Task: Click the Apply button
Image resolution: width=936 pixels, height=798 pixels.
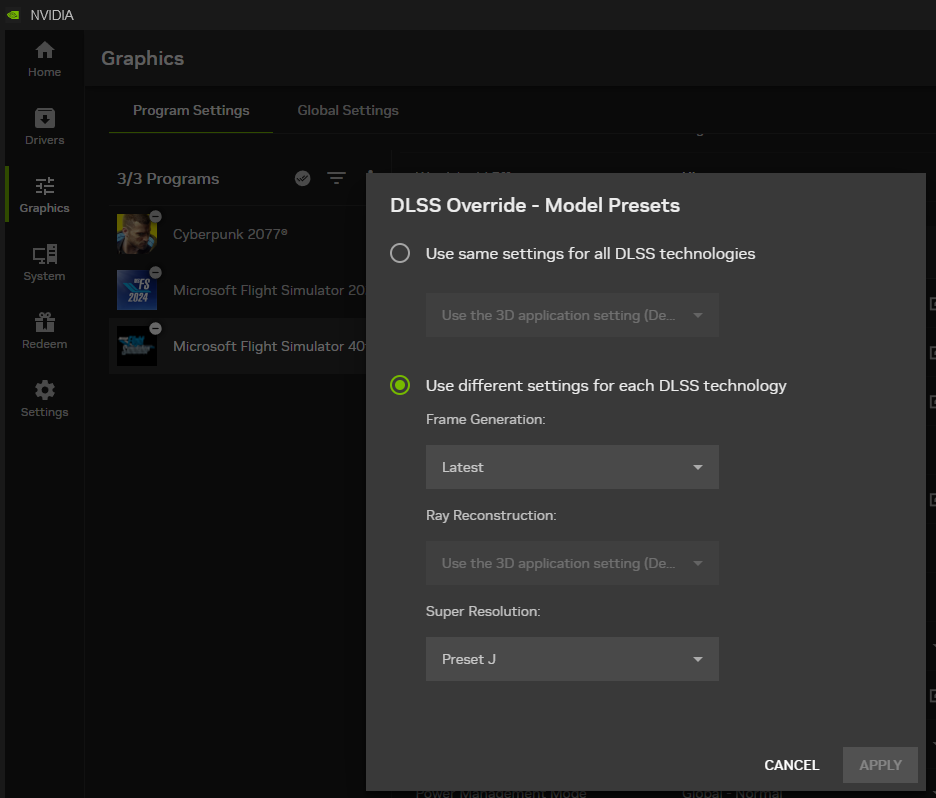Action: tap(880, 765)
